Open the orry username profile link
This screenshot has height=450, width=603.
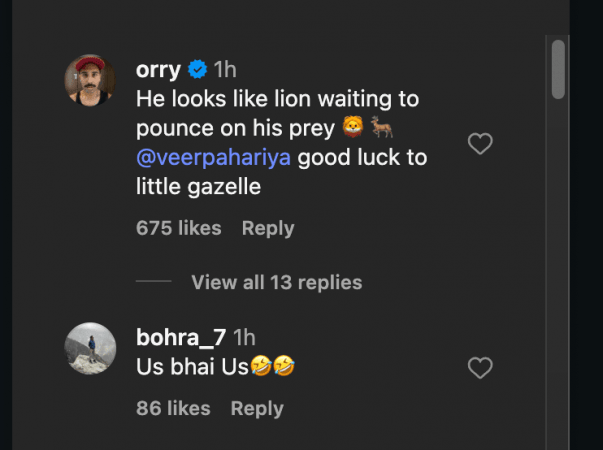coord(159,70)
